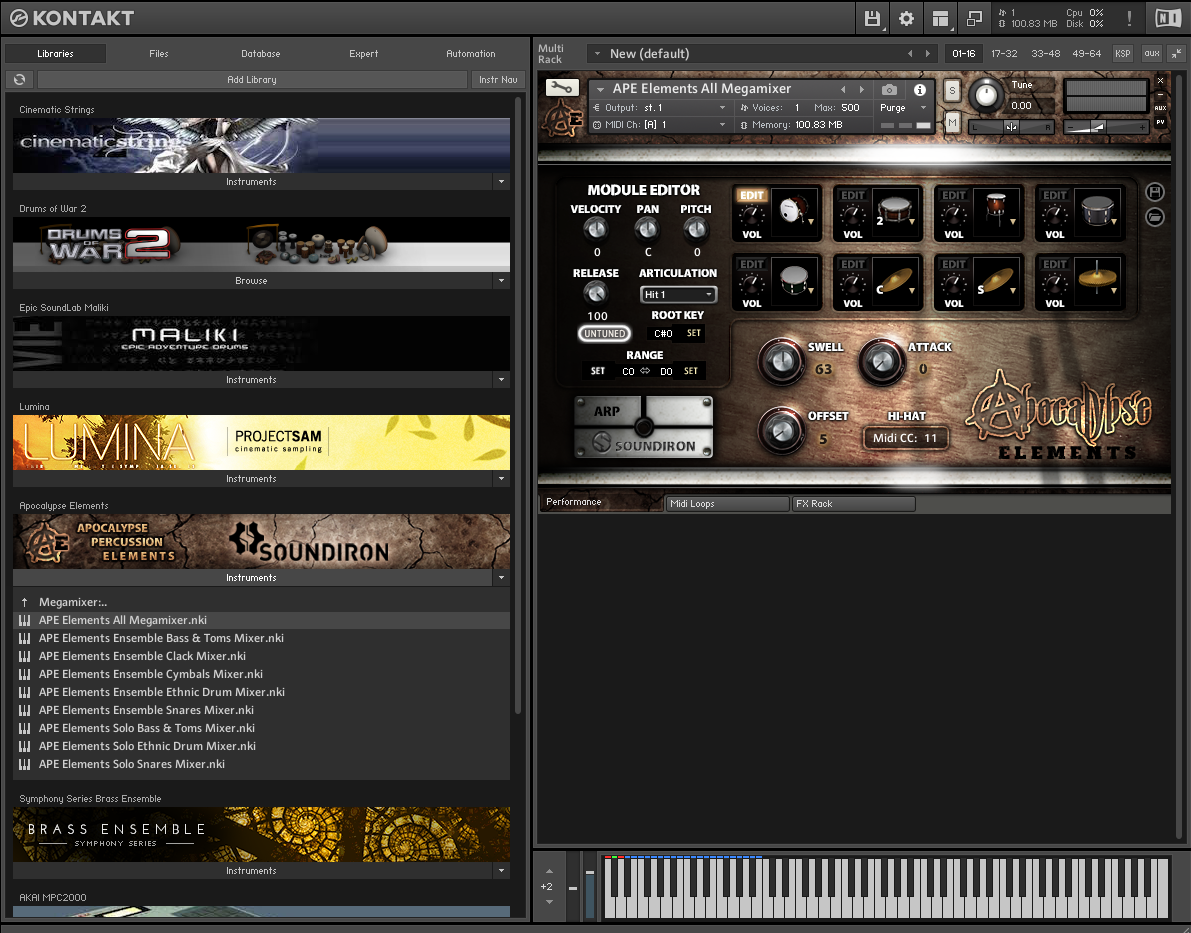Click the instrument volume slider
1191x933 pixels.
click(1106, 127)
